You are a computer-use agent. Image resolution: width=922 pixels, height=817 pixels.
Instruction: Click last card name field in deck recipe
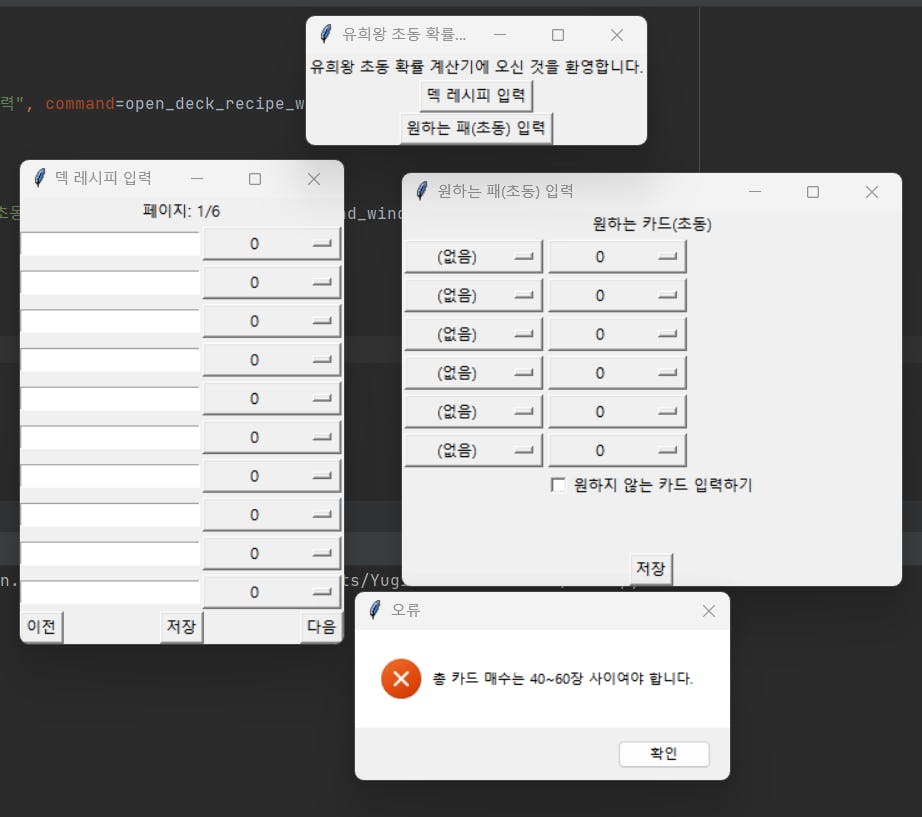111,592
